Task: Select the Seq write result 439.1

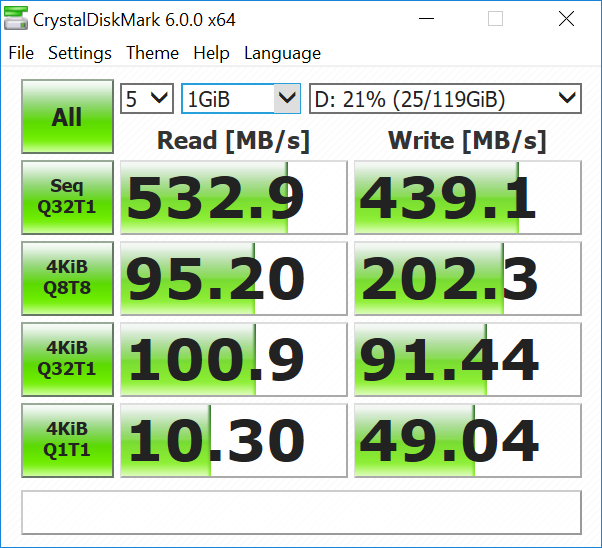Action: point(468,197)
